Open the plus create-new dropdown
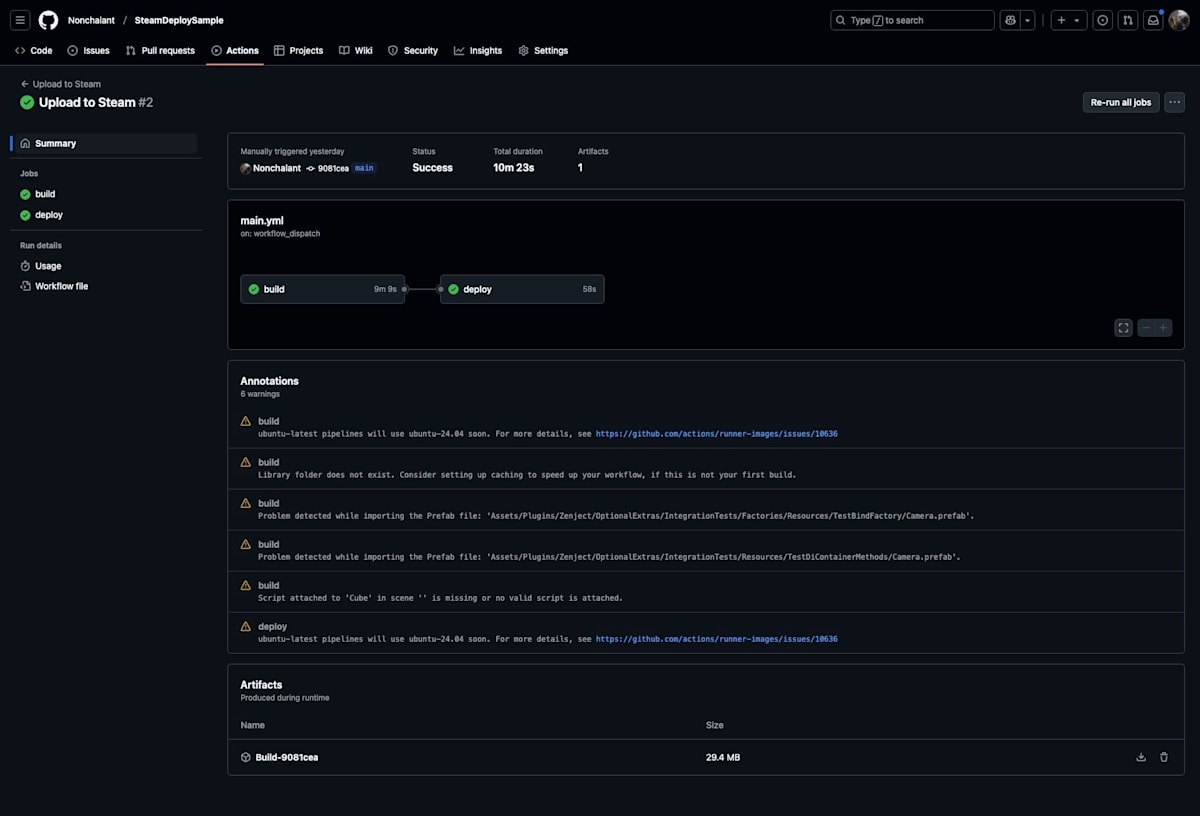 pyautogui.click(x=1068, y=20)
